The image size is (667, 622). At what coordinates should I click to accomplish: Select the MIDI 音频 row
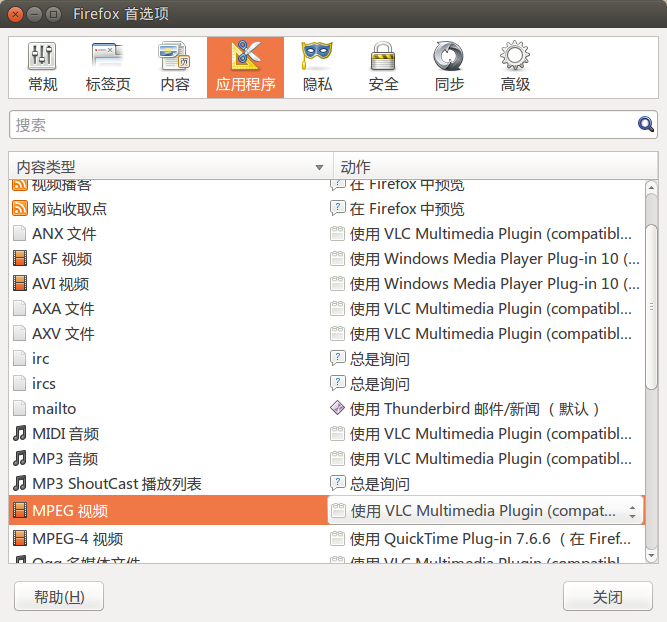click(x=327, y=434)
